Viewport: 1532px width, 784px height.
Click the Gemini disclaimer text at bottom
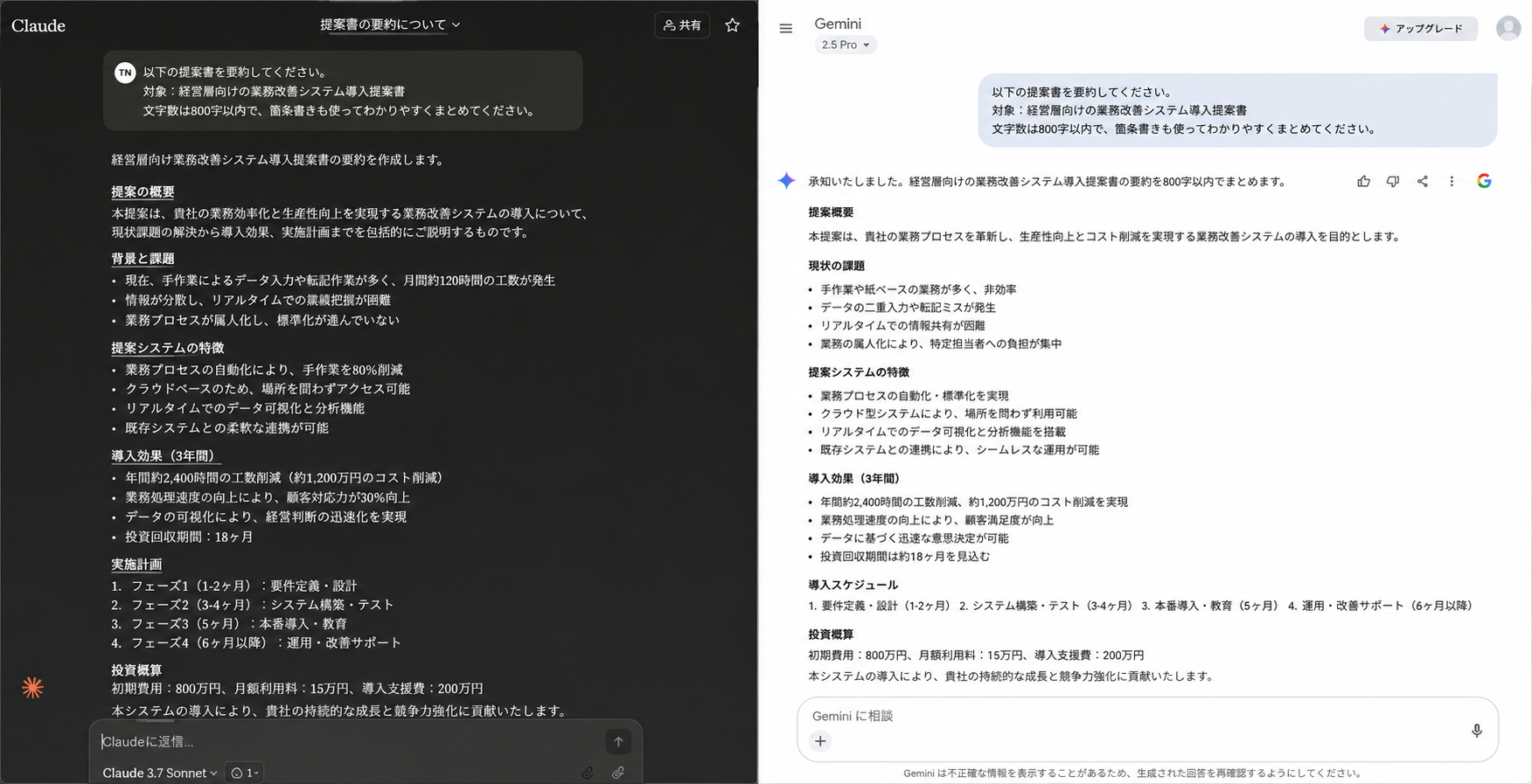coord(1132,774)
